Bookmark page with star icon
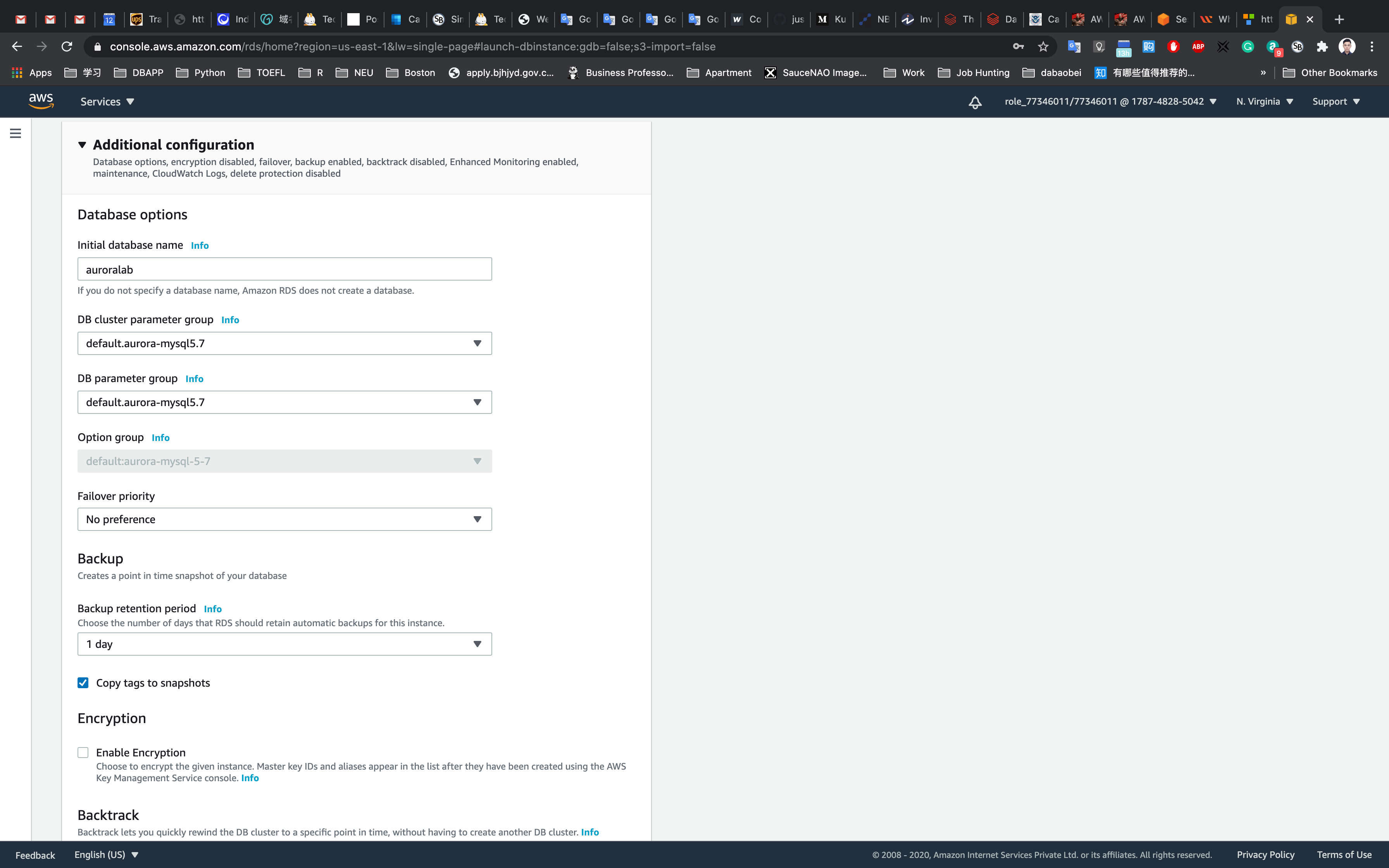The height and width of the screenshot is (868, 1389). click(1043, 46)
